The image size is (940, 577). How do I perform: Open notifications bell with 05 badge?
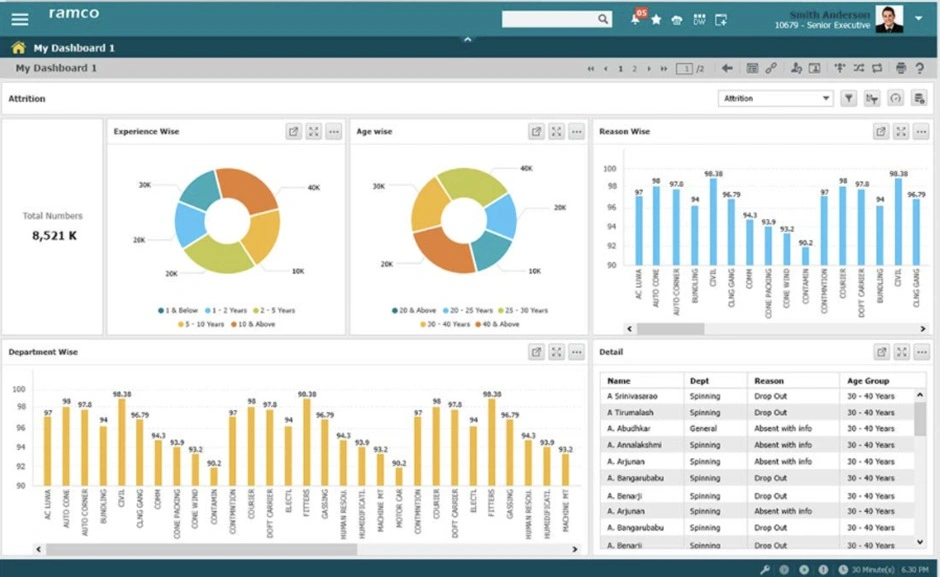pyautogui.click(x=637, y=18)
